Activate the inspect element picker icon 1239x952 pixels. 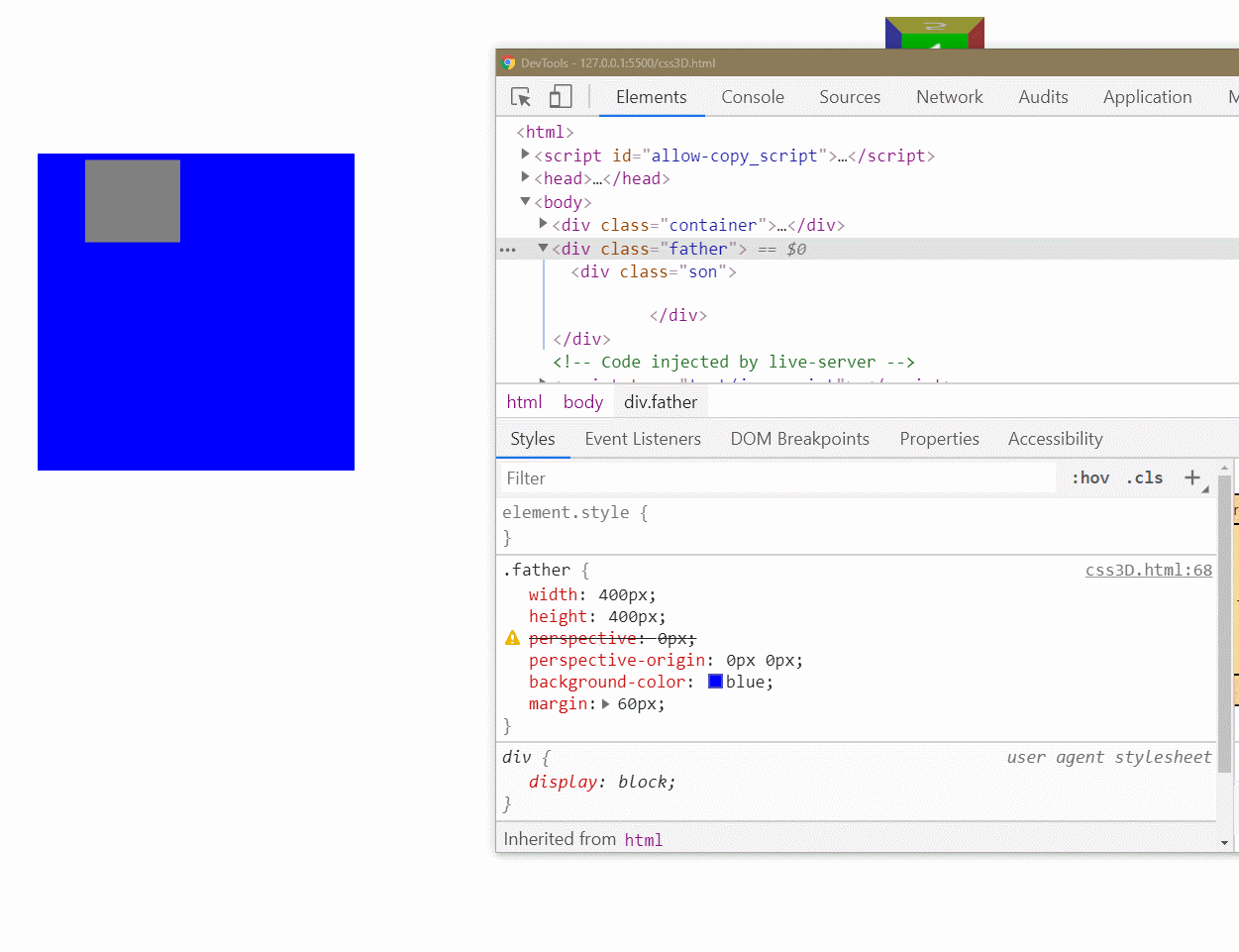tap(521, 97)
